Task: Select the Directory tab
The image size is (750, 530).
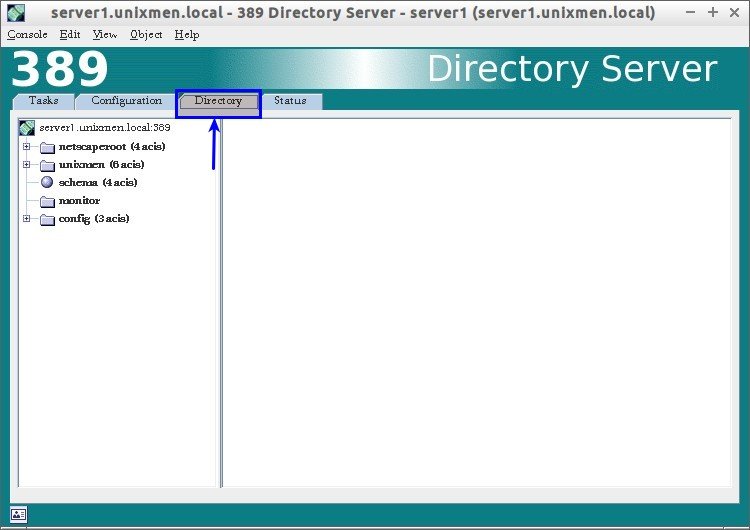Action: [218, 101]
